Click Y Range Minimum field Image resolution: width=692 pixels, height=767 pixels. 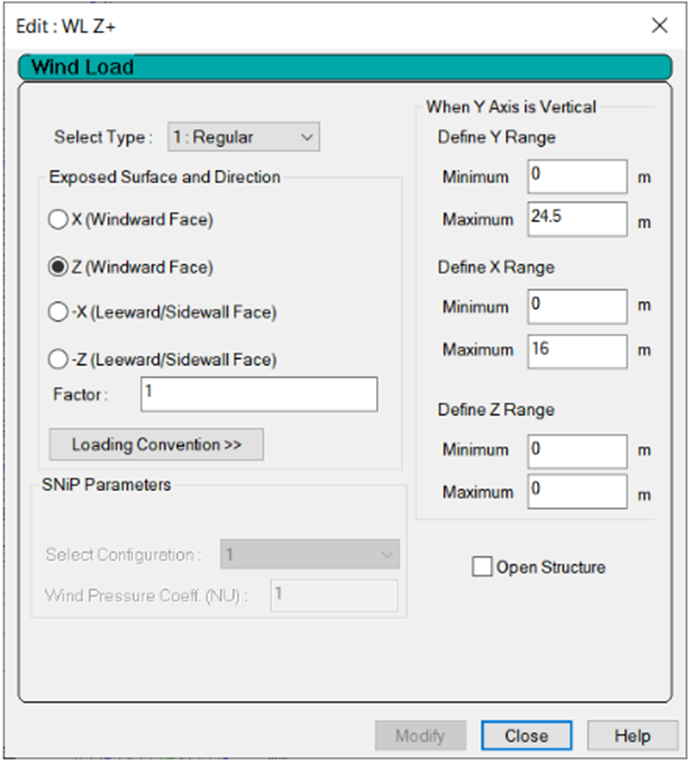point(576,177)
